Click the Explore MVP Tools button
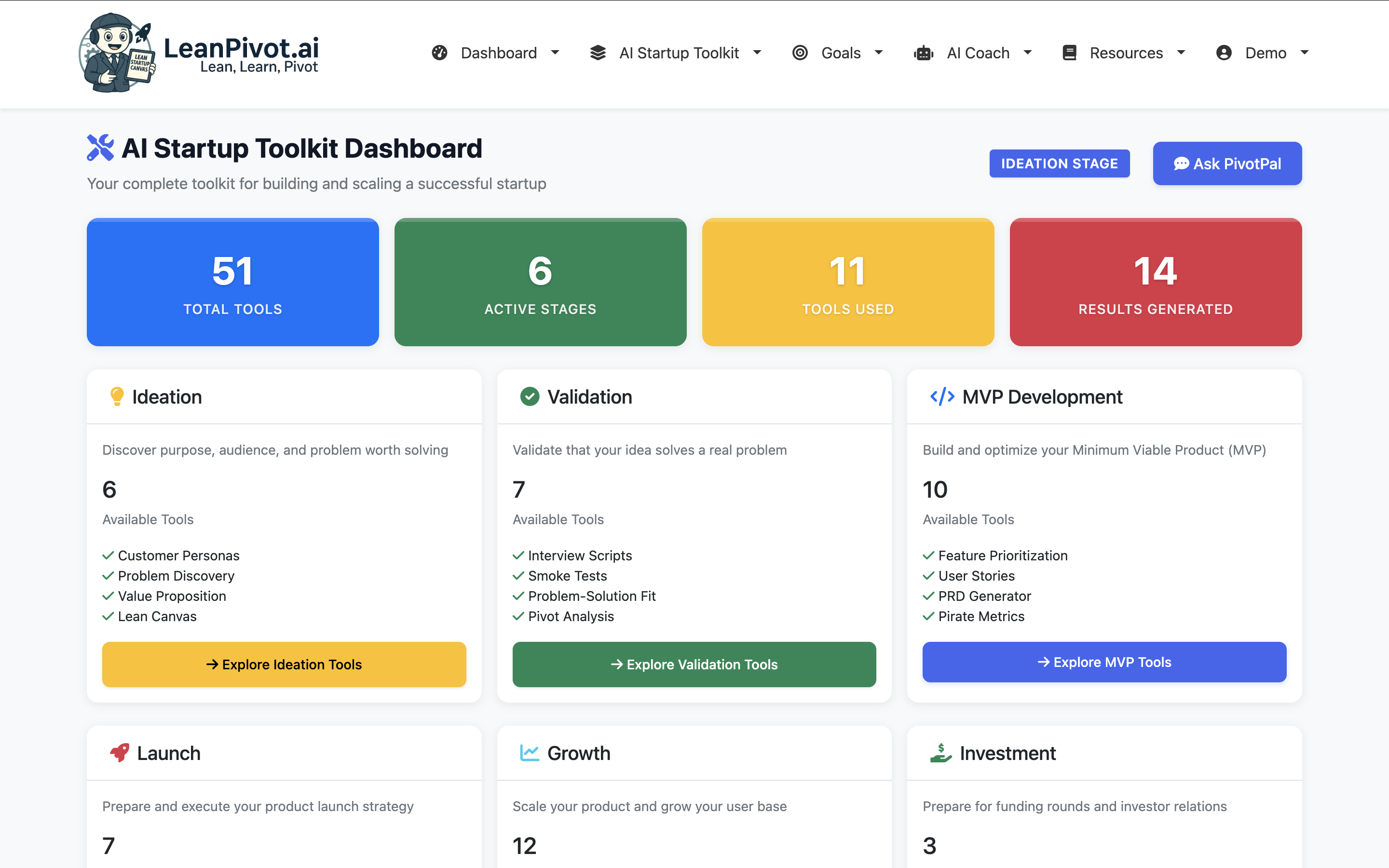Image resolution: width=1389 pixels, height=868 pixels. coord(1104,662)
